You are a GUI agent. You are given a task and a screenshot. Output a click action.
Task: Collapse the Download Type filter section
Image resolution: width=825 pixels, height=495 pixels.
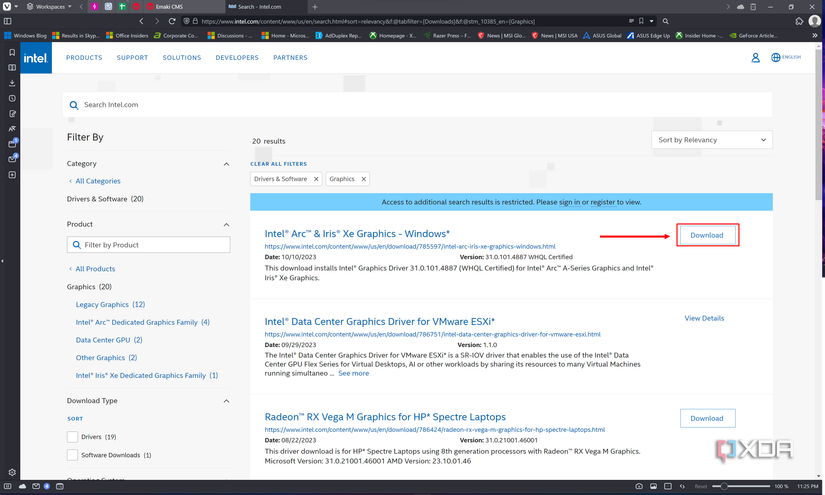coord(226,401)
